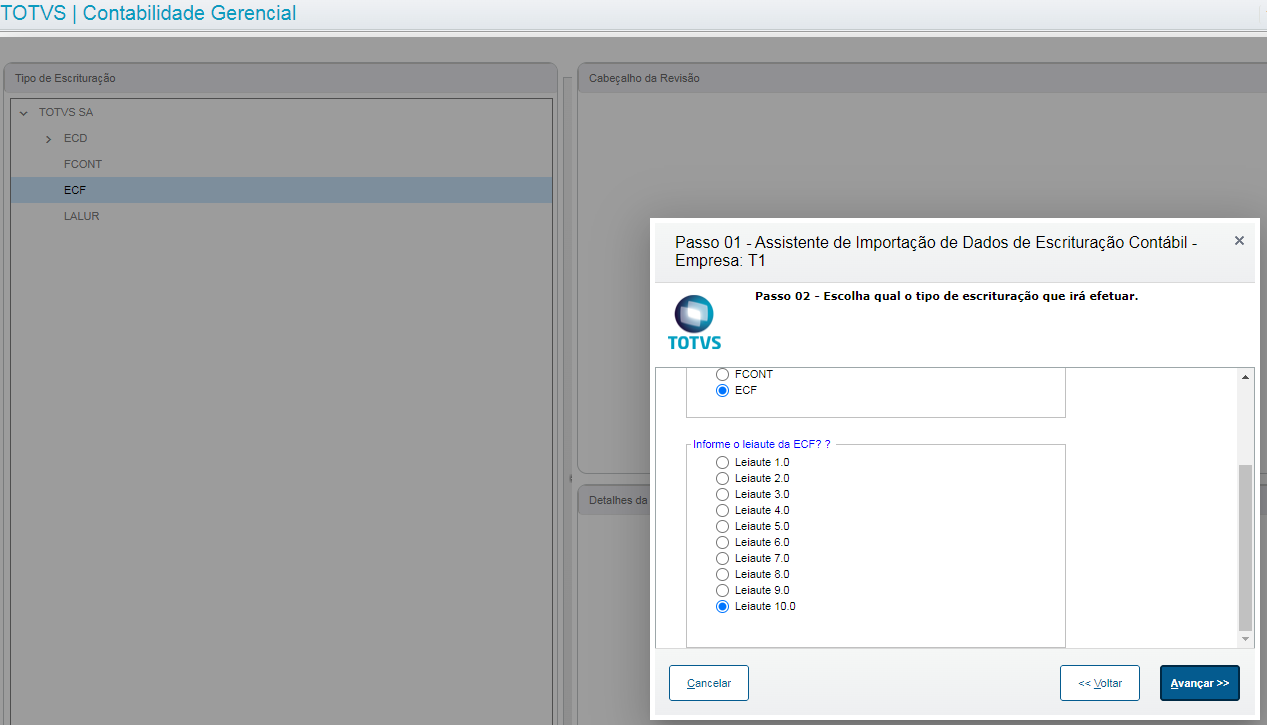Choose Leiaute 10.0 radio button
Viewport: 1267px width, 725px height.
723,606
